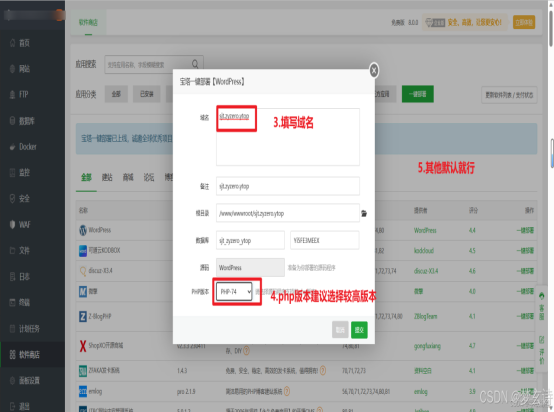
Task: Click the folder browse icon beside root directory
Action: 364,213
